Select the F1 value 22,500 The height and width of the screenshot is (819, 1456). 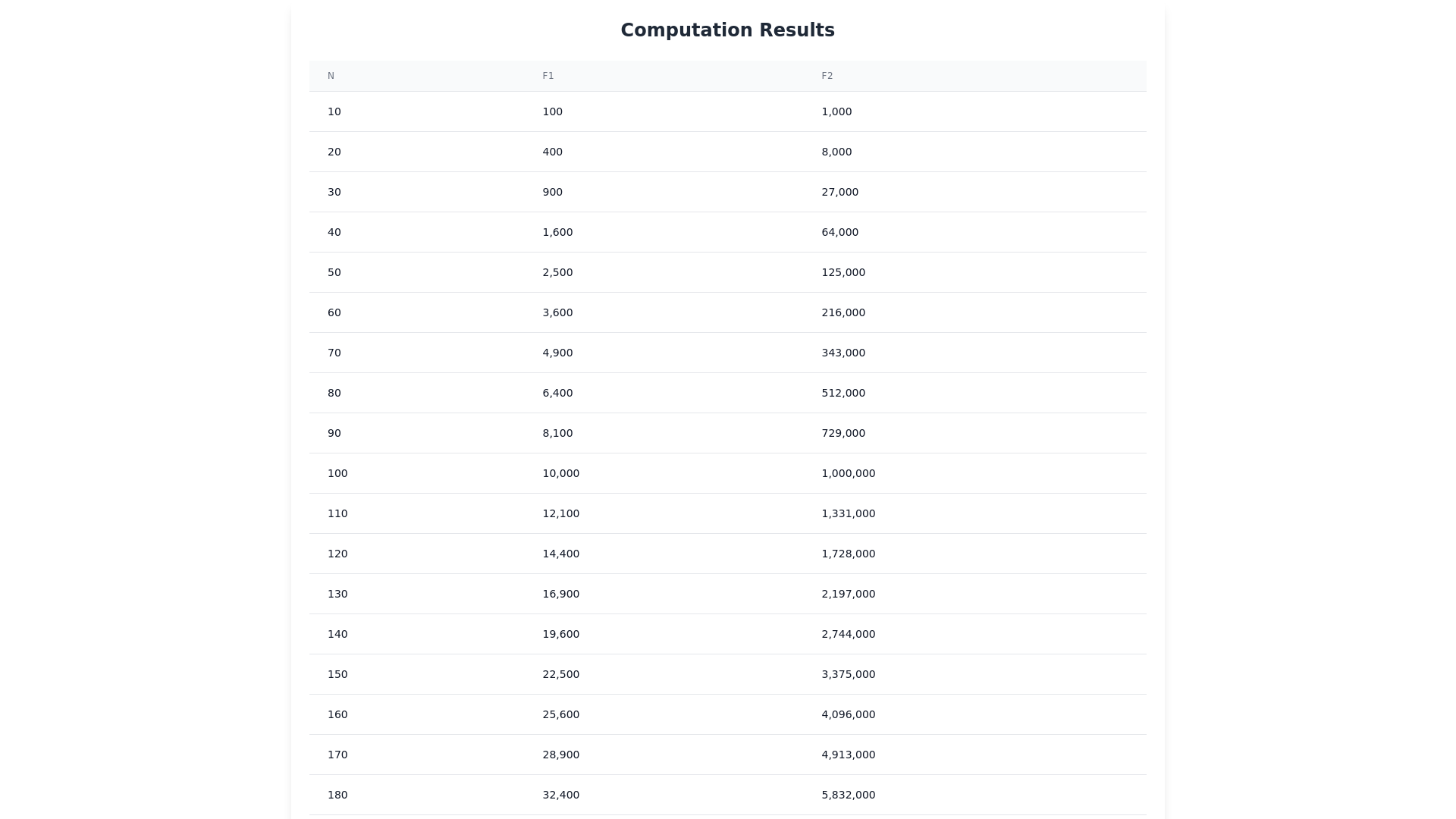coord(561,674)
